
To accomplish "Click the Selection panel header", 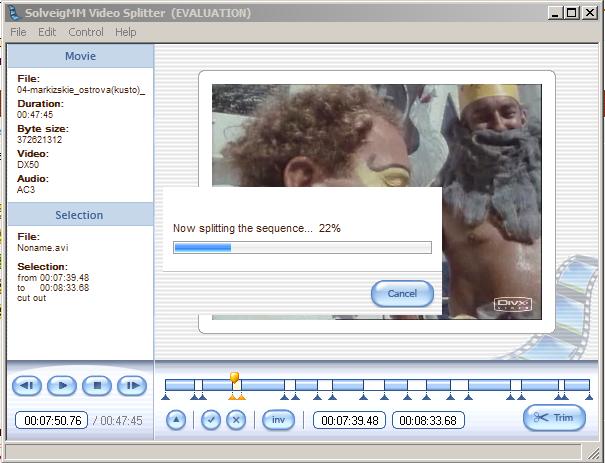I will (x=81, y=215).
